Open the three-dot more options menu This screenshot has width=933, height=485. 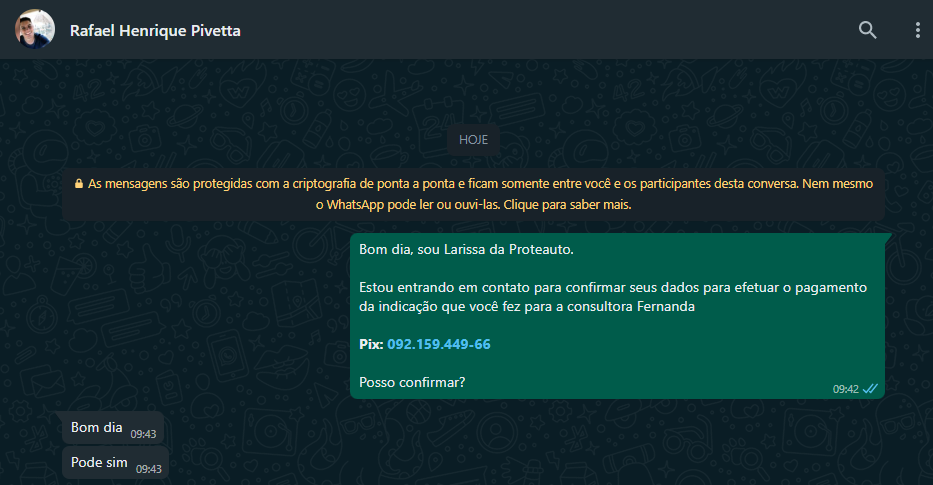[917, 30]
